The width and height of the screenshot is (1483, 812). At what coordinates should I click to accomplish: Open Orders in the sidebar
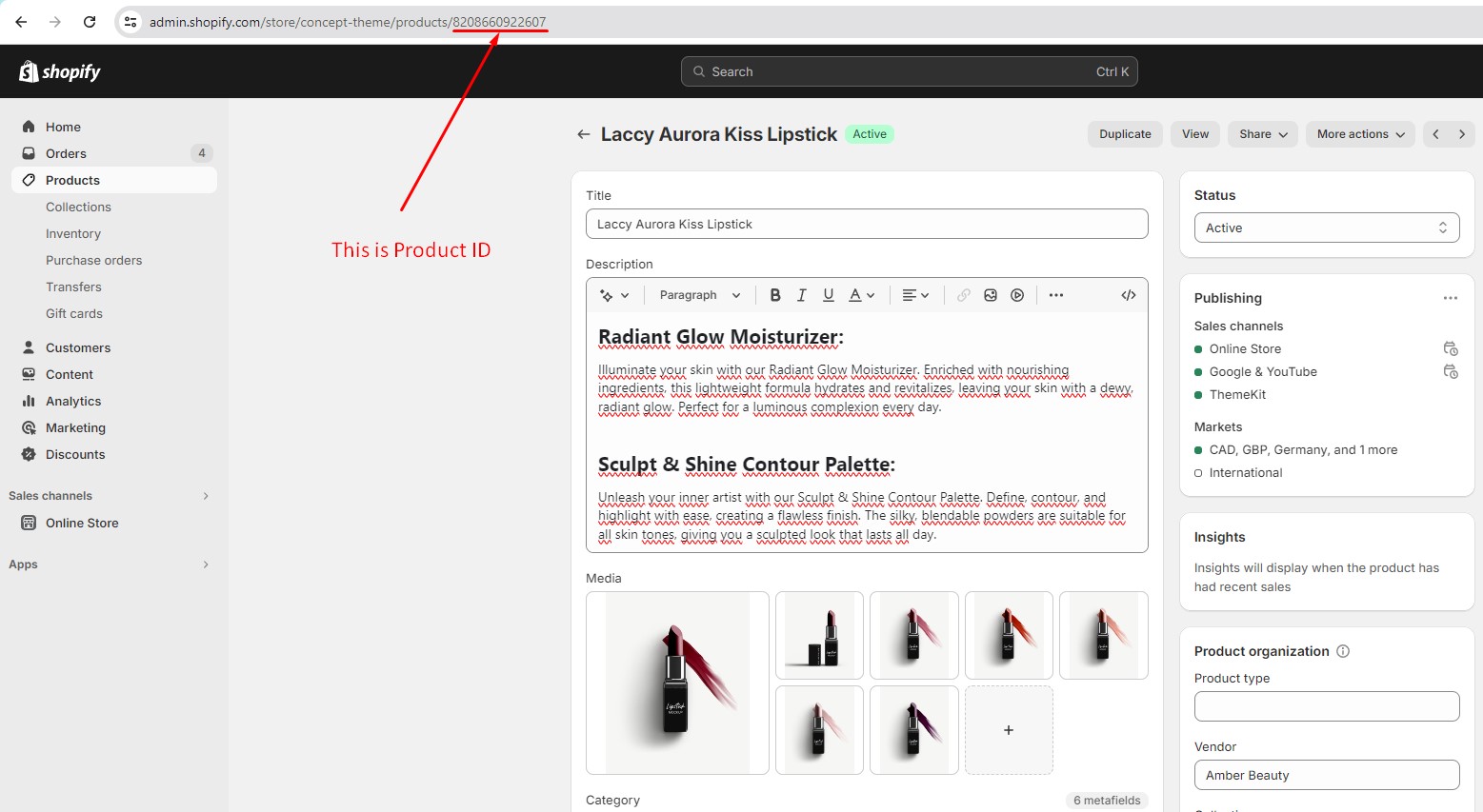[66, 153]
